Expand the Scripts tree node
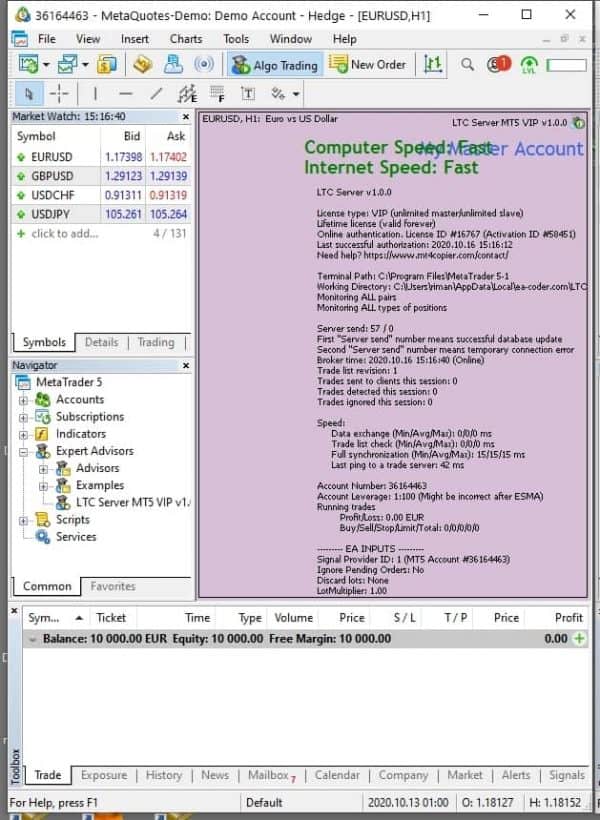Viewport: 600px width, 820px height. (x=24, y=521)
